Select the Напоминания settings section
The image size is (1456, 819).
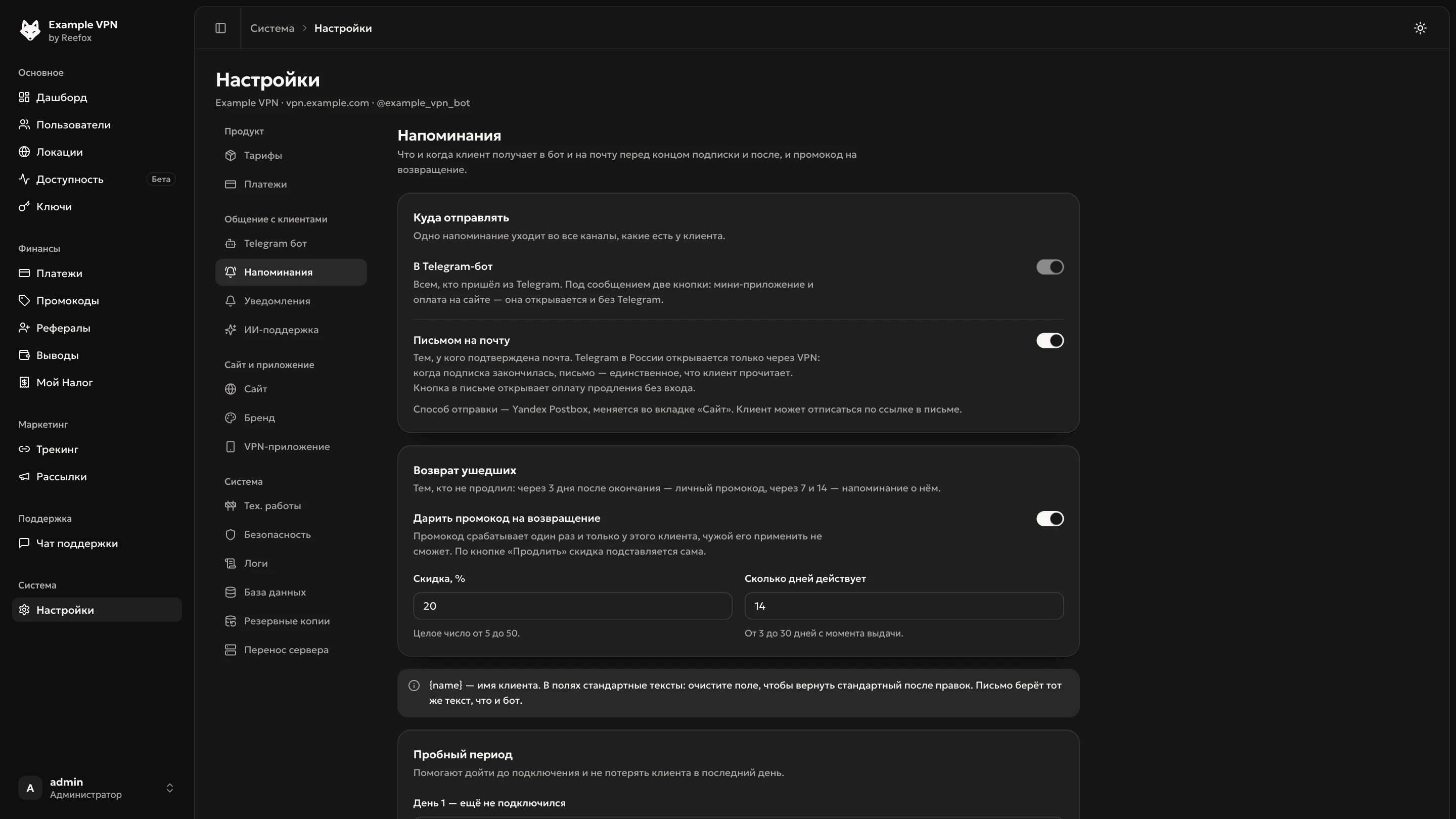point(291,272)
